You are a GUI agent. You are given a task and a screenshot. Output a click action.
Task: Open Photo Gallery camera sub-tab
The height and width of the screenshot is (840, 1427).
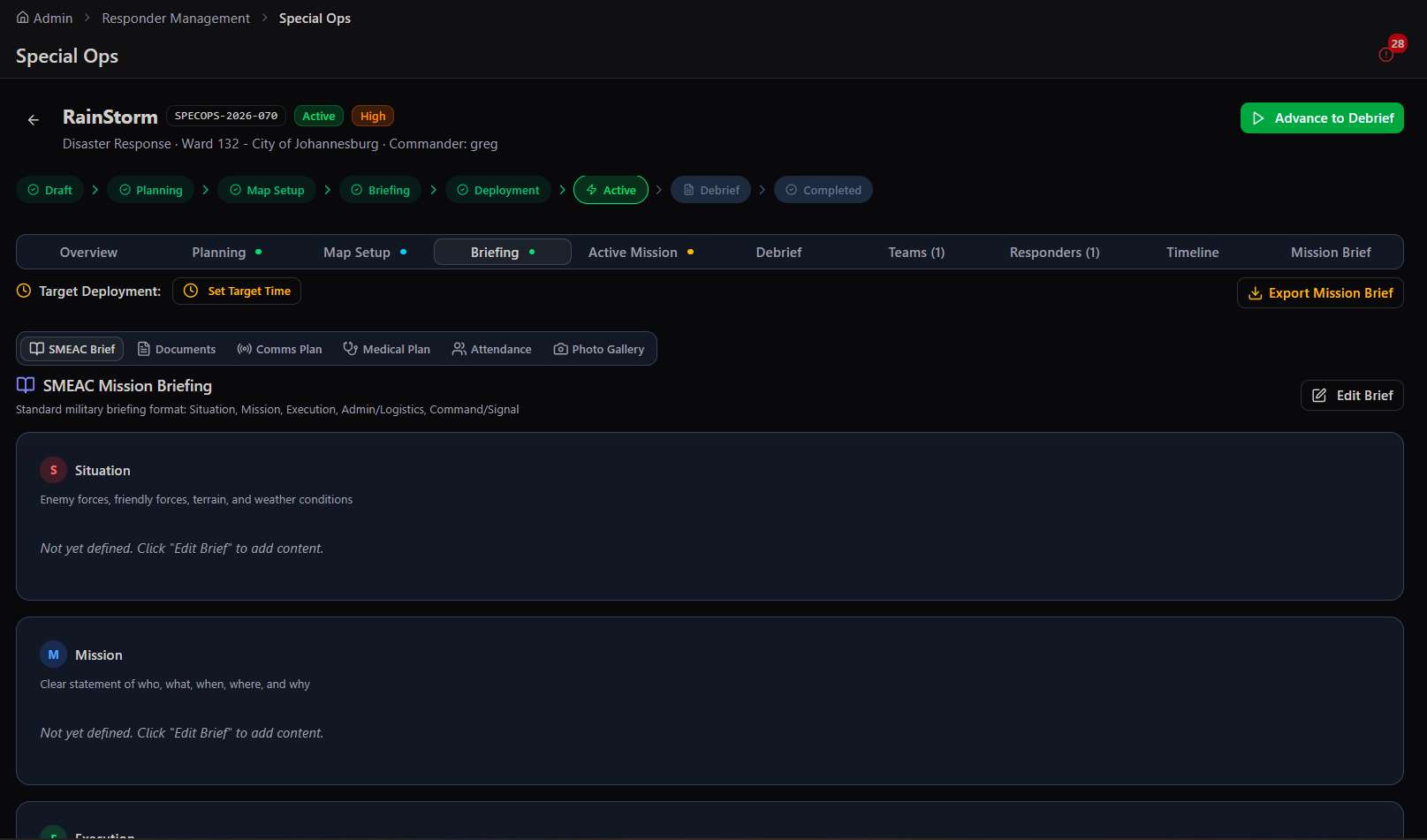(599, 349)
